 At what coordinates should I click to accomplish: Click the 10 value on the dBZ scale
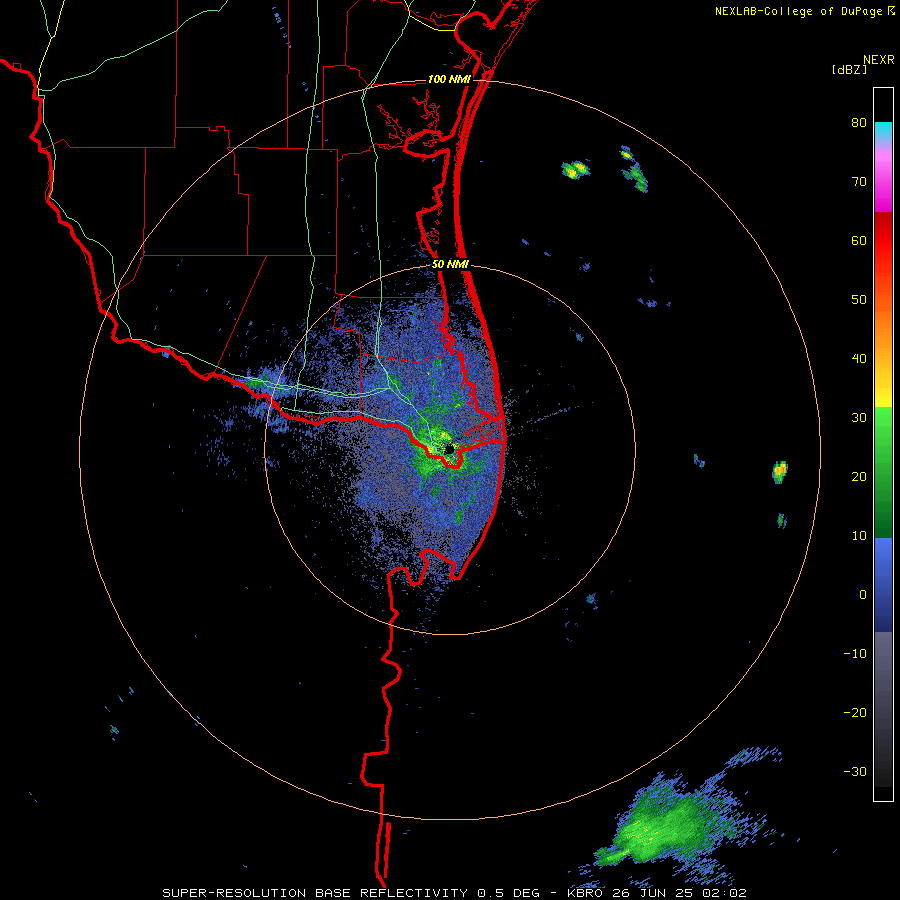pyautogui.click(x=859, y=536)
